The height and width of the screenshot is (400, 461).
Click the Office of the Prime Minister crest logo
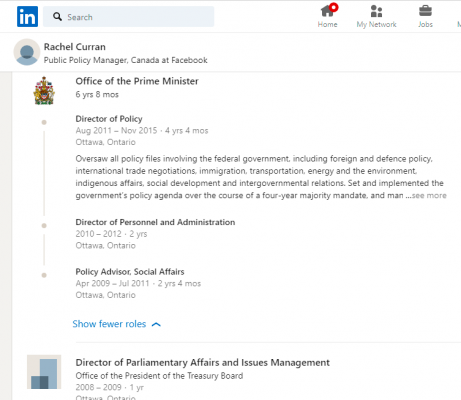pos(44,90)
